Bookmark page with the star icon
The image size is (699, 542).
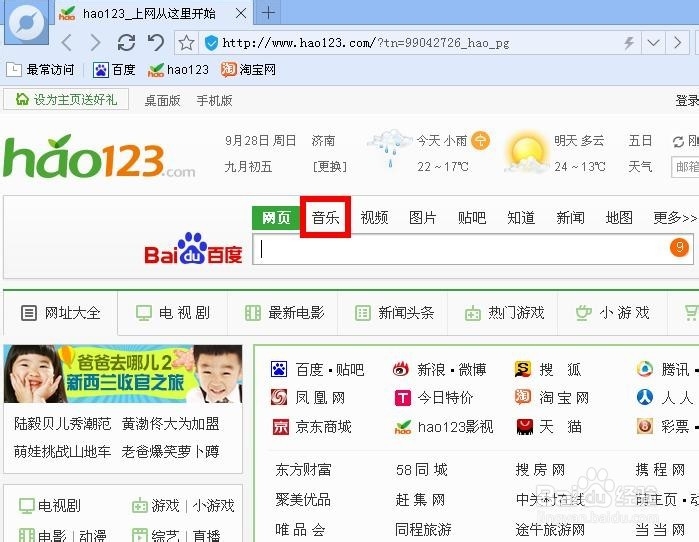point(186,43)
